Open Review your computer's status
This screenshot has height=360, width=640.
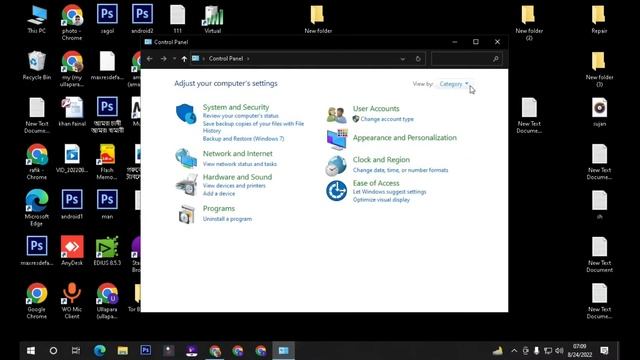(x=240, y=116)
